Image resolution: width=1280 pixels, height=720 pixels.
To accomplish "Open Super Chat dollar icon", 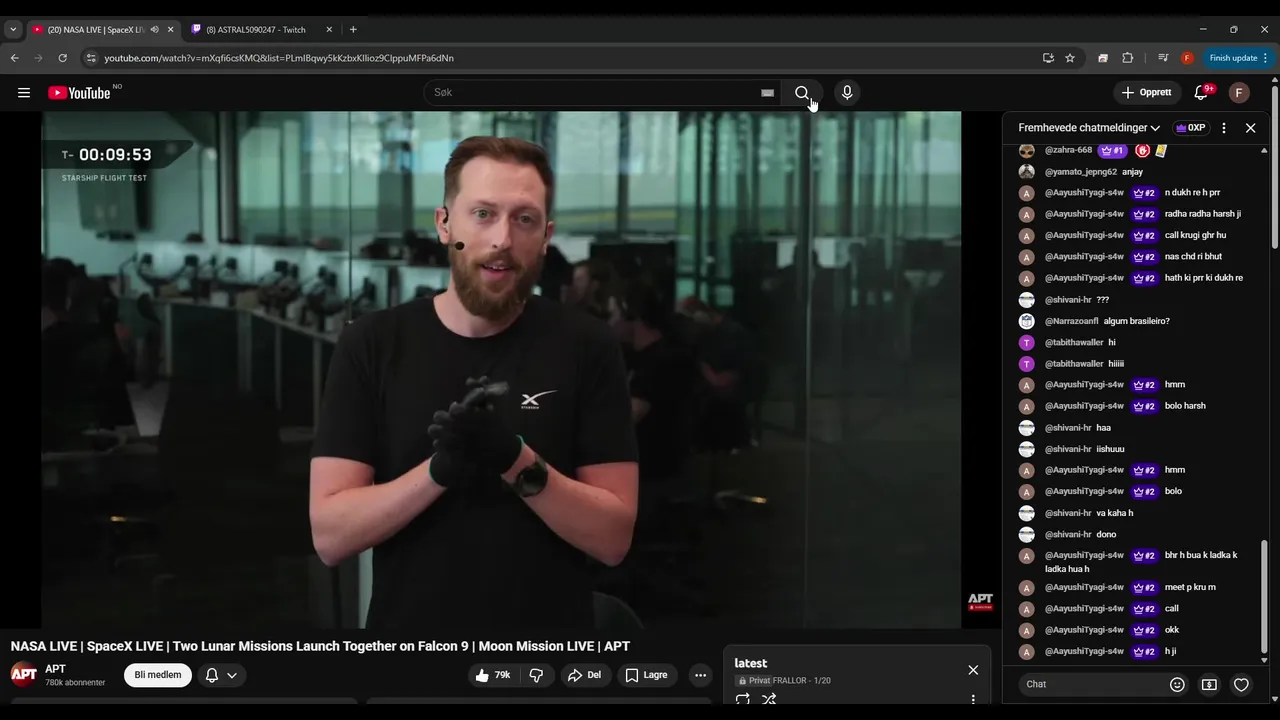I will tap(1209, 685).
